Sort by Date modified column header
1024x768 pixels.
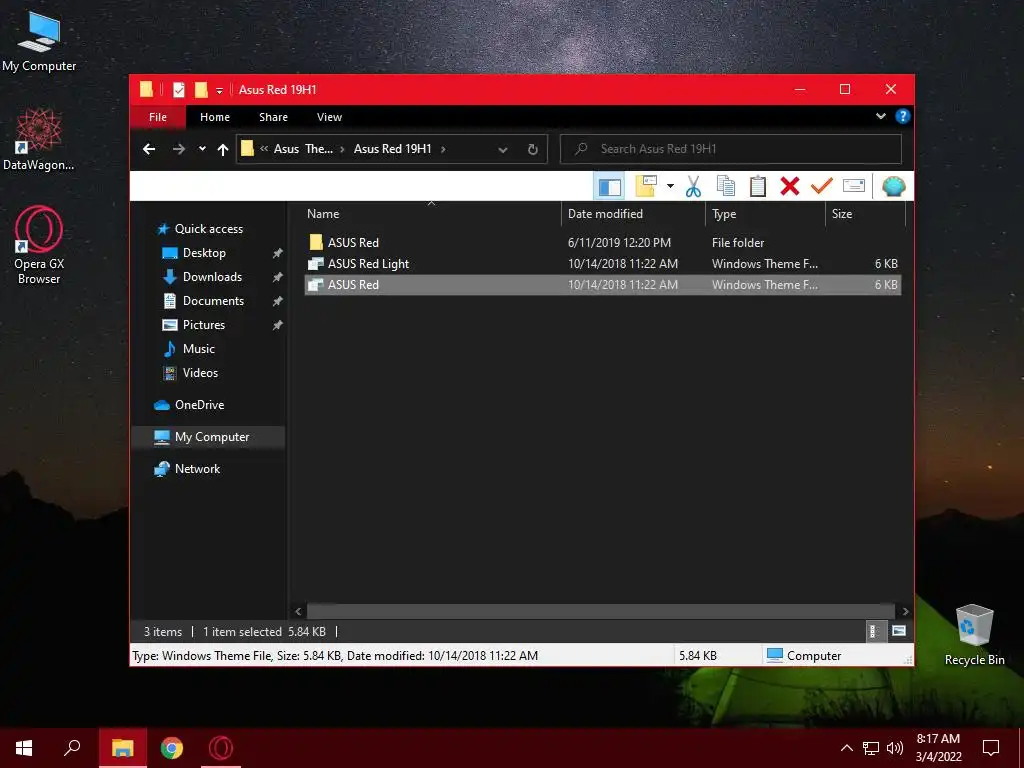[x=633, y=214]
